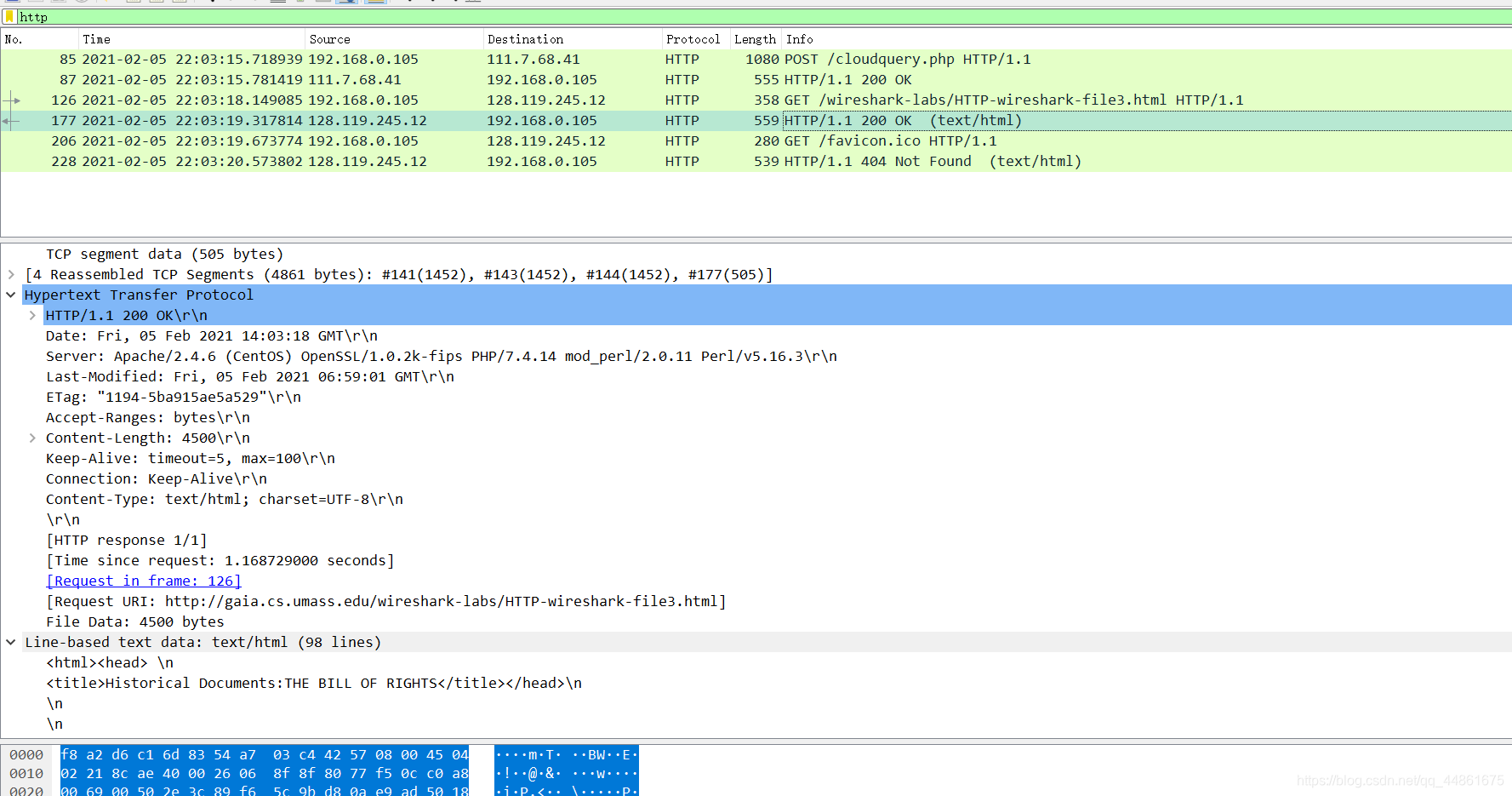Click destination 128.119.245.12 in packet 206

(x=546, y=141)
